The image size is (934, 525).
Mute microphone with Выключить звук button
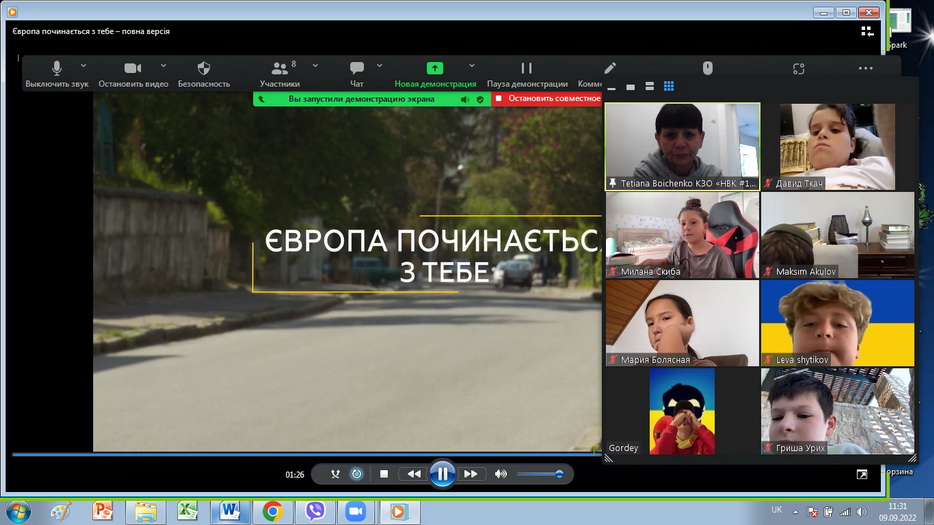(x=56, y=74)
